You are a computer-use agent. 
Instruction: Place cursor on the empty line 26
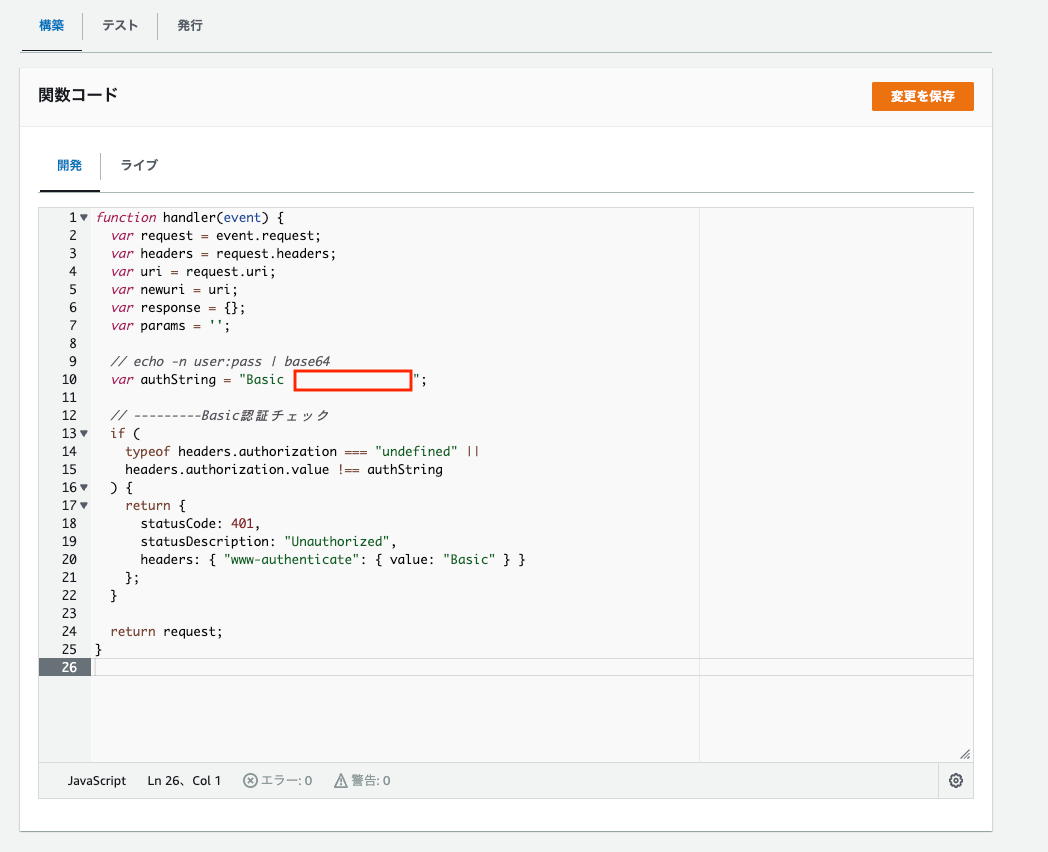pyautogui.click(x=531, y=667)
